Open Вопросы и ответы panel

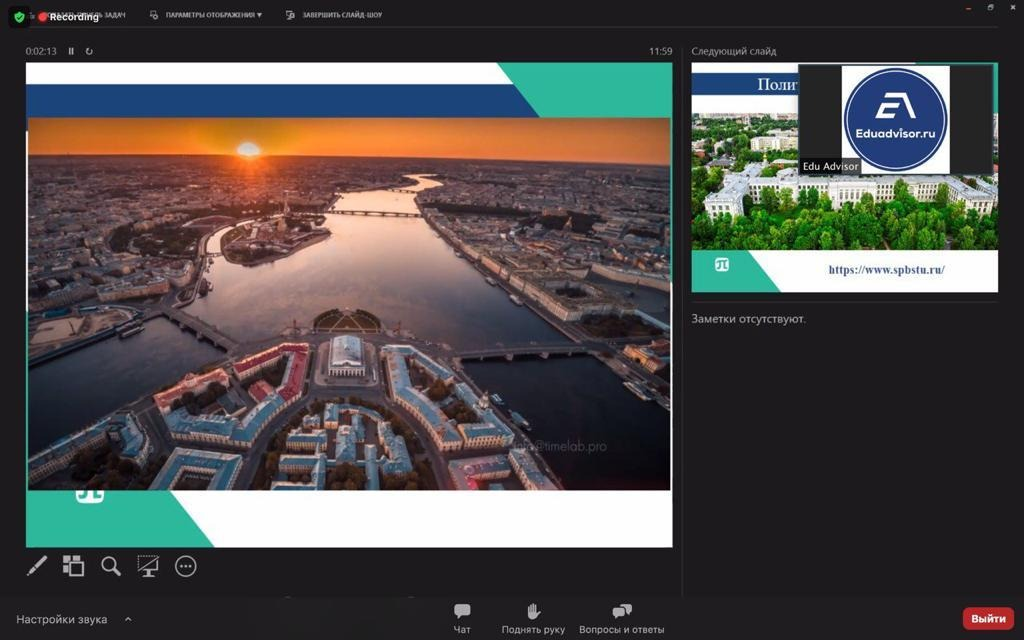[x=621, y=618]
